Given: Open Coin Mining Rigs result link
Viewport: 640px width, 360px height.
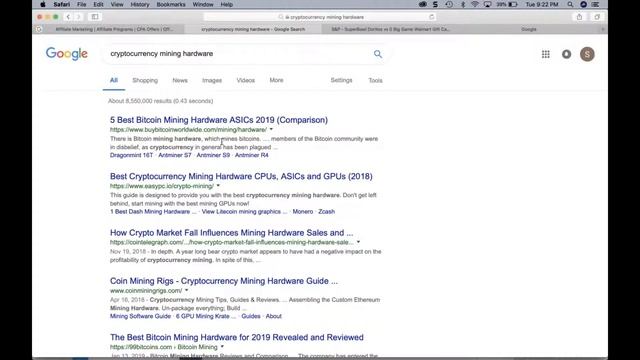Looking at the screenshot, I should [224, 281].
